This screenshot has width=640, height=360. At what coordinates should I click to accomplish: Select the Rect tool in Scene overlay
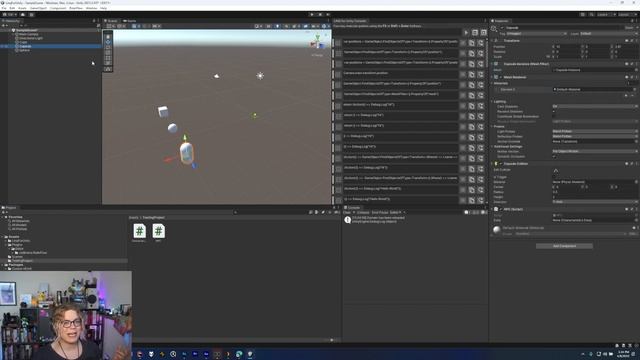click(108, 58)
